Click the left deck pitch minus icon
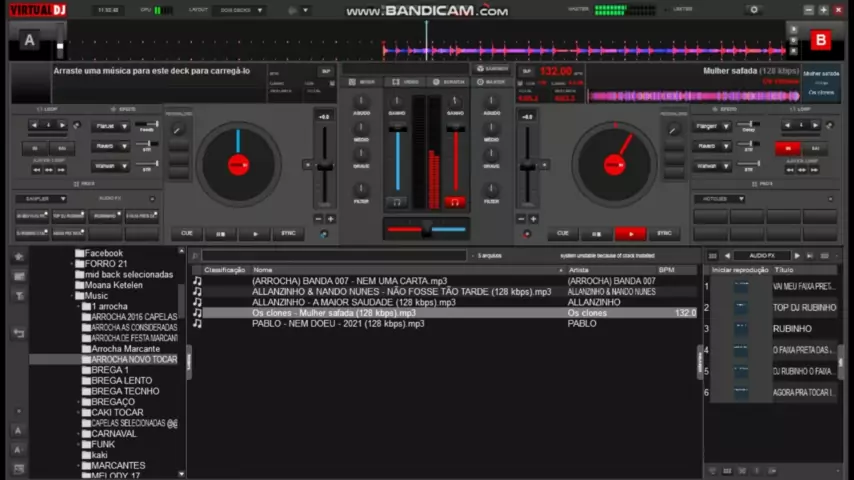The image size is (854, 480). point(319,218)
